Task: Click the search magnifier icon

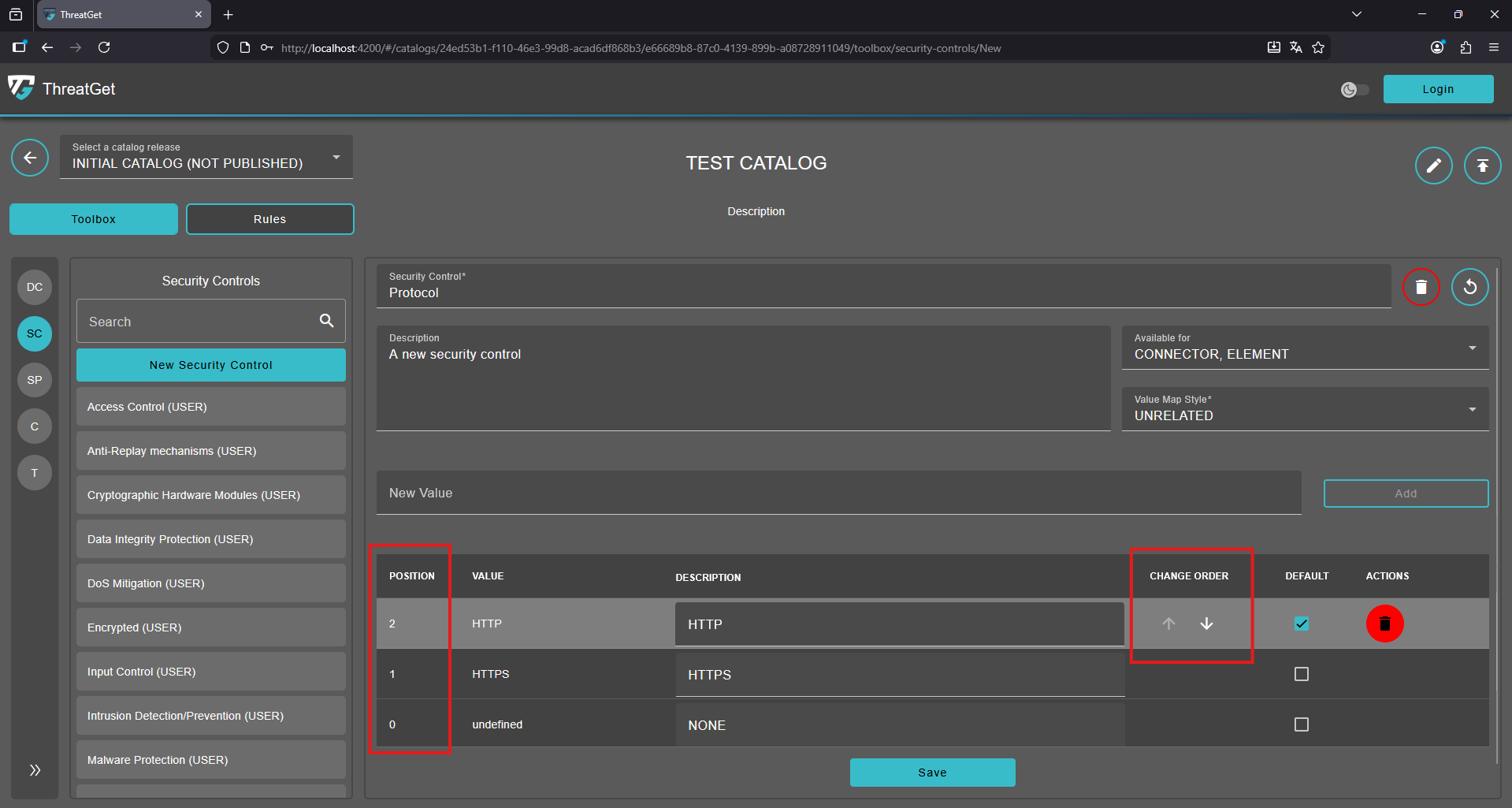Action: (x=326, y=321)
